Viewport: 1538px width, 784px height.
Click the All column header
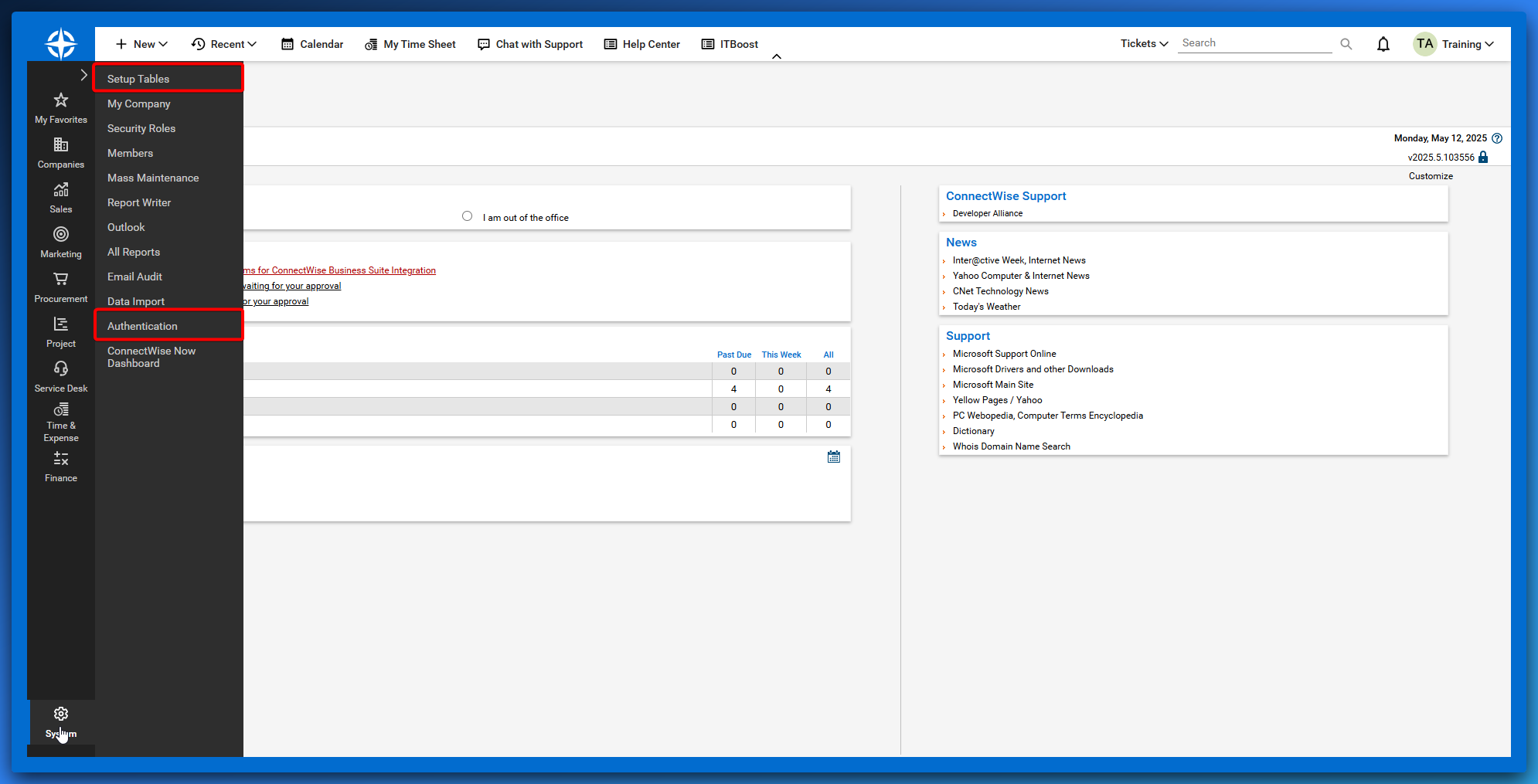tap(829, 355)
